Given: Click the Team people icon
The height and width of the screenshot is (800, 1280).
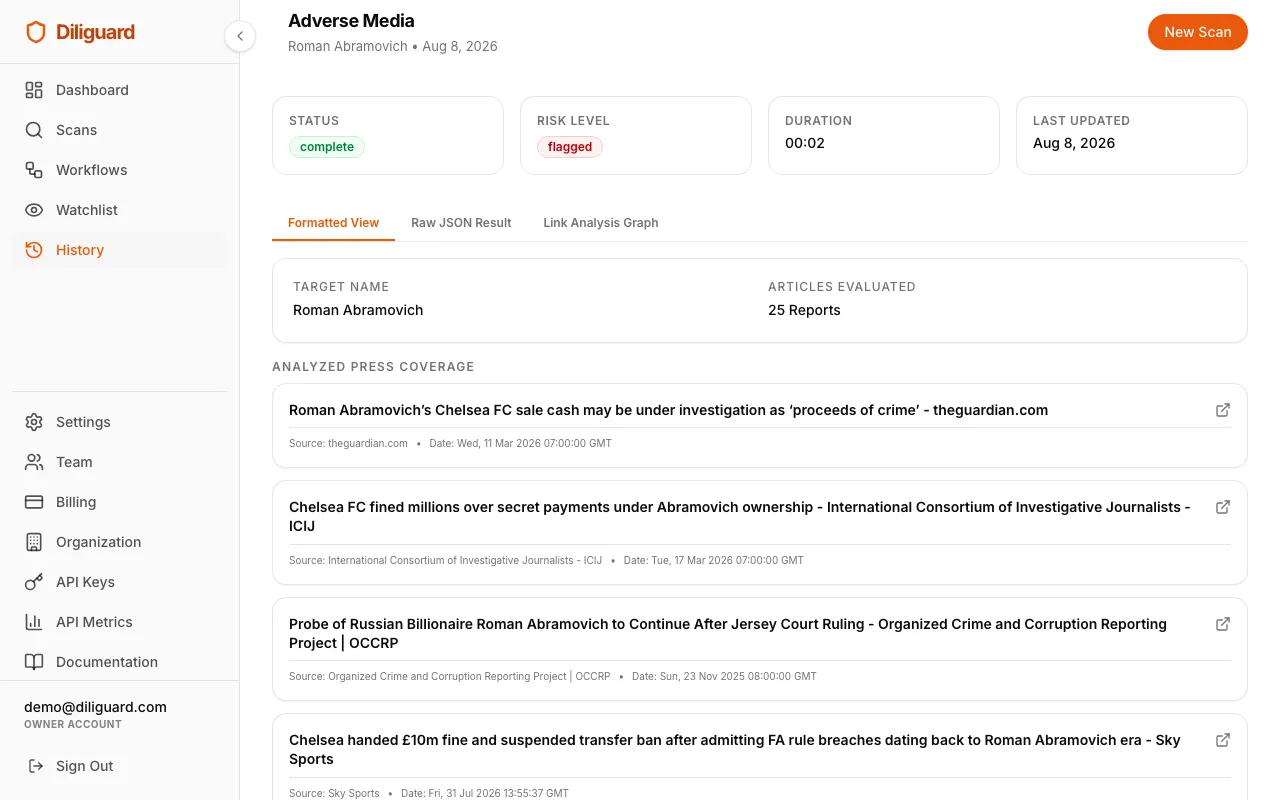Looking at the screenshot, I should (34, 462).
